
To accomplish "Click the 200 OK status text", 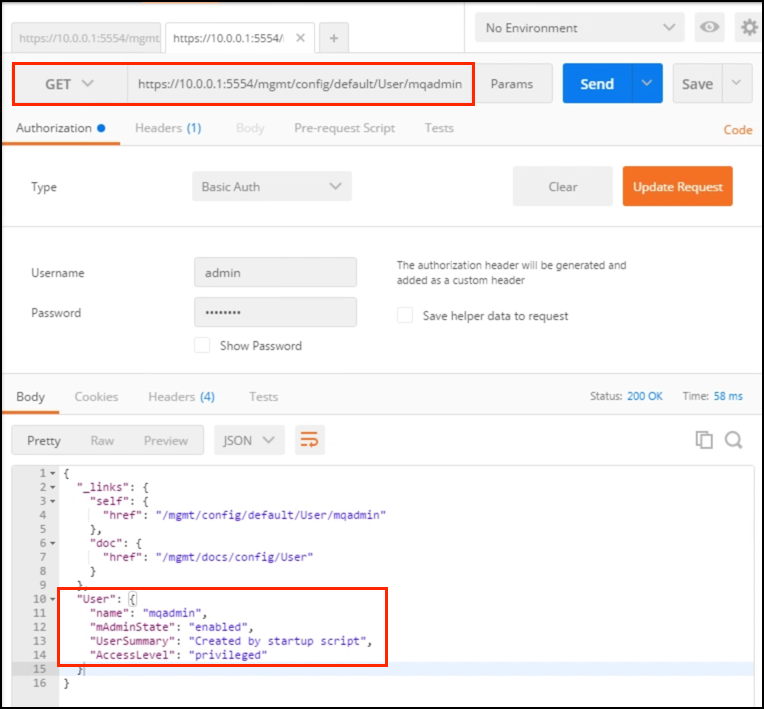I will pos(645,396).
